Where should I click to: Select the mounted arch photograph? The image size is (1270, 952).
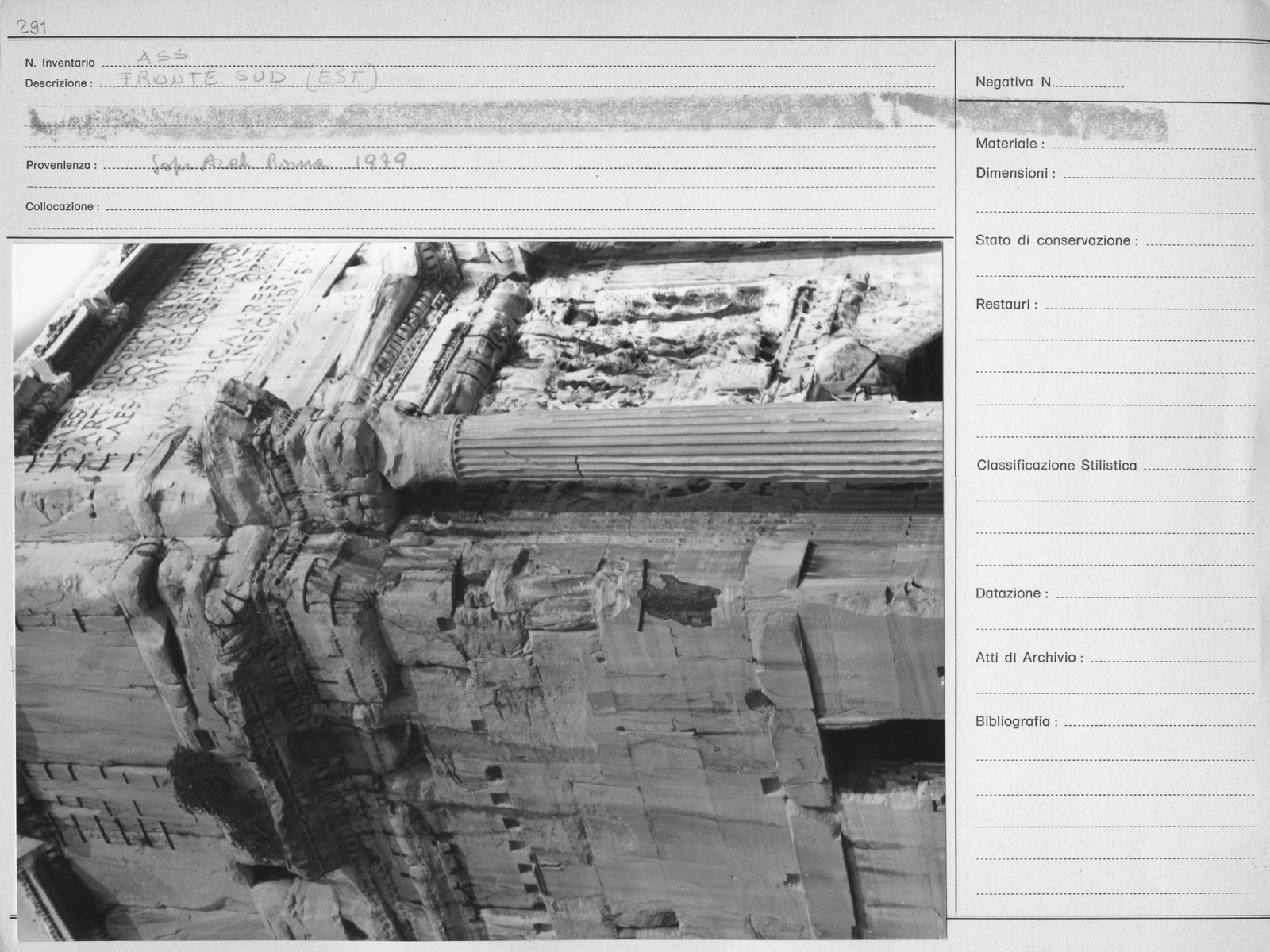point(479,591)
